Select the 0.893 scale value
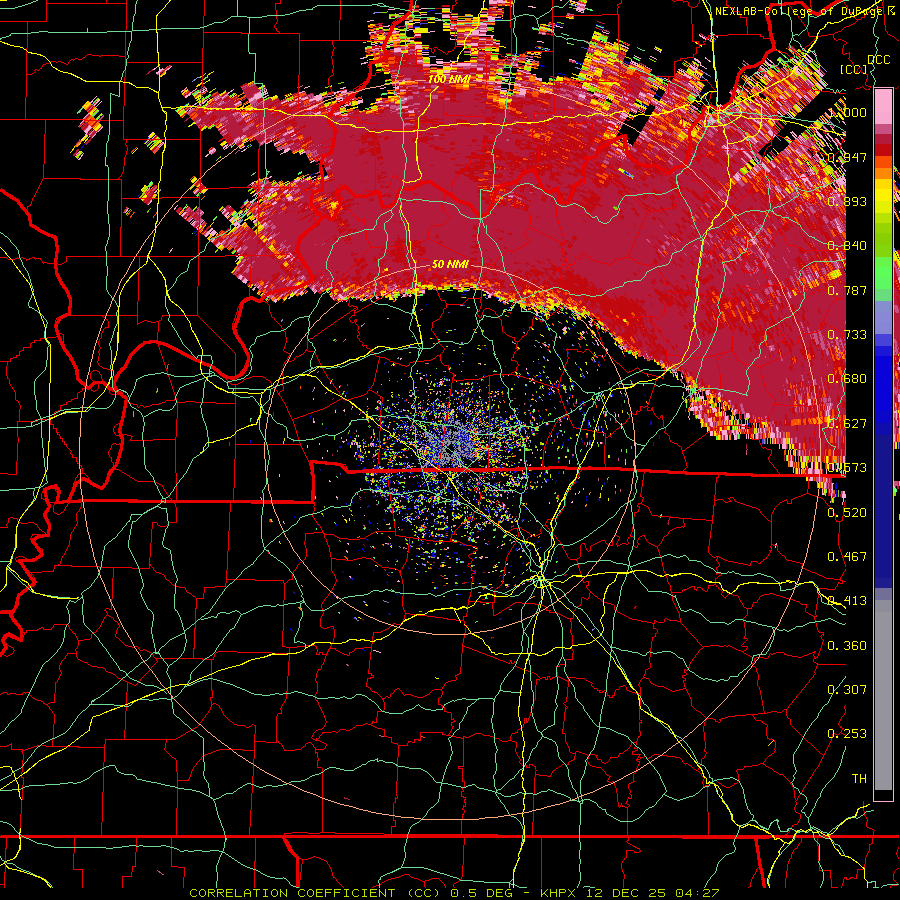Image resolution: width=900 pixels, height=900 pixels. [847, 201]
